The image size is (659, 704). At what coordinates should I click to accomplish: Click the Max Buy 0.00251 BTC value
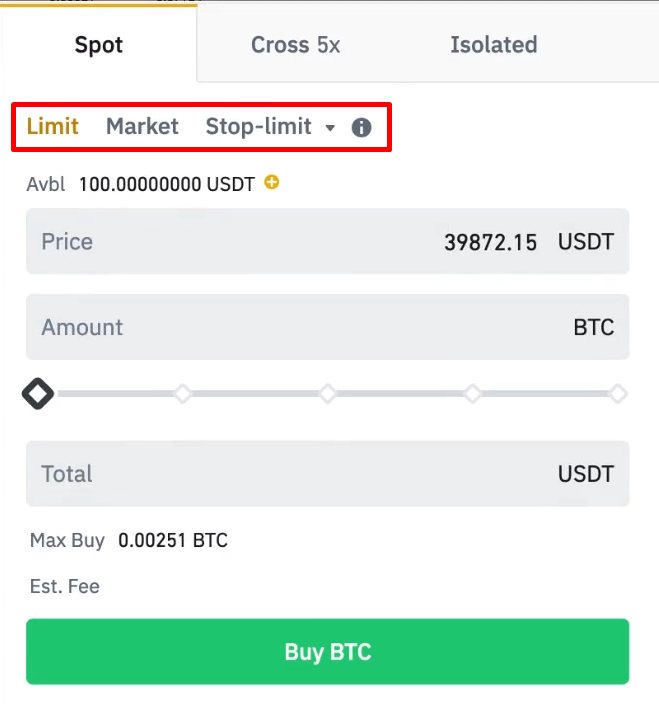[173, 541]
